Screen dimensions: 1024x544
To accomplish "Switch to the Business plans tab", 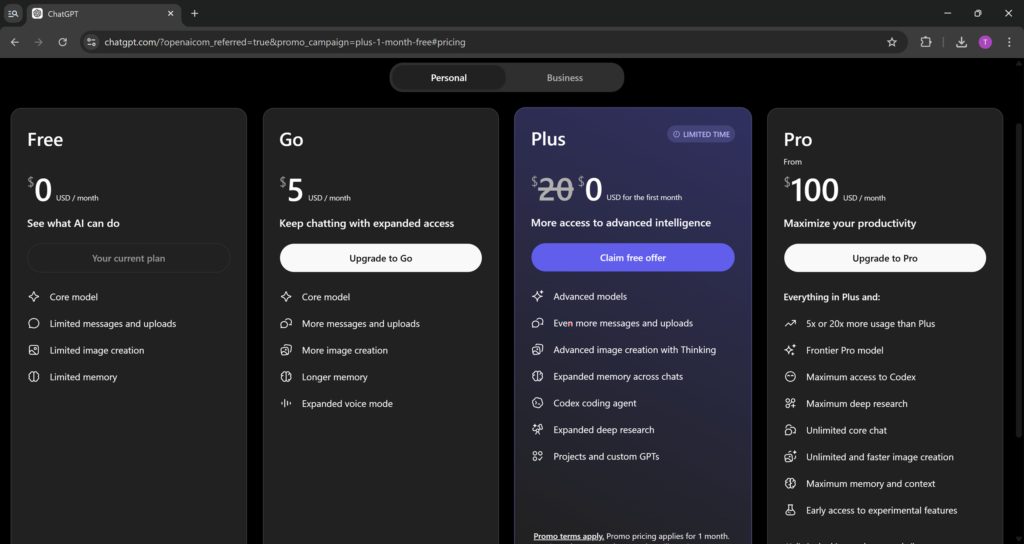I will [565, 78].
